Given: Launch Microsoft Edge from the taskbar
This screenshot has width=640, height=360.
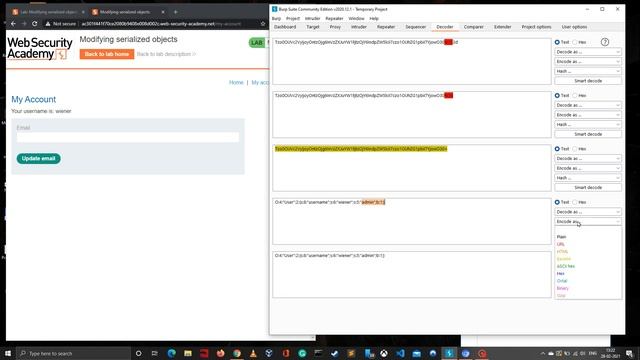Looking at the screenshot, I should 171,353.
